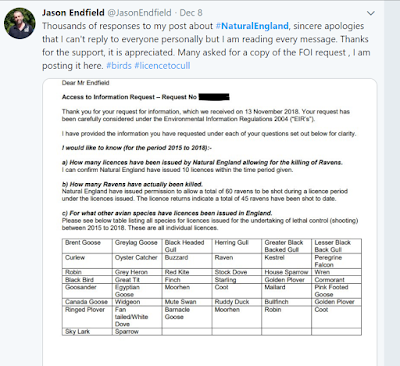This screenshot has width=400, height=366.
Task: Open the attached FOI letter image
Action: [210, 222]
